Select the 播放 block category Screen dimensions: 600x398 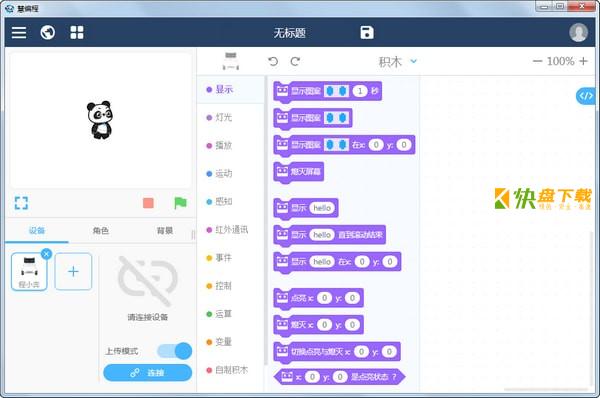pos(231,145)
